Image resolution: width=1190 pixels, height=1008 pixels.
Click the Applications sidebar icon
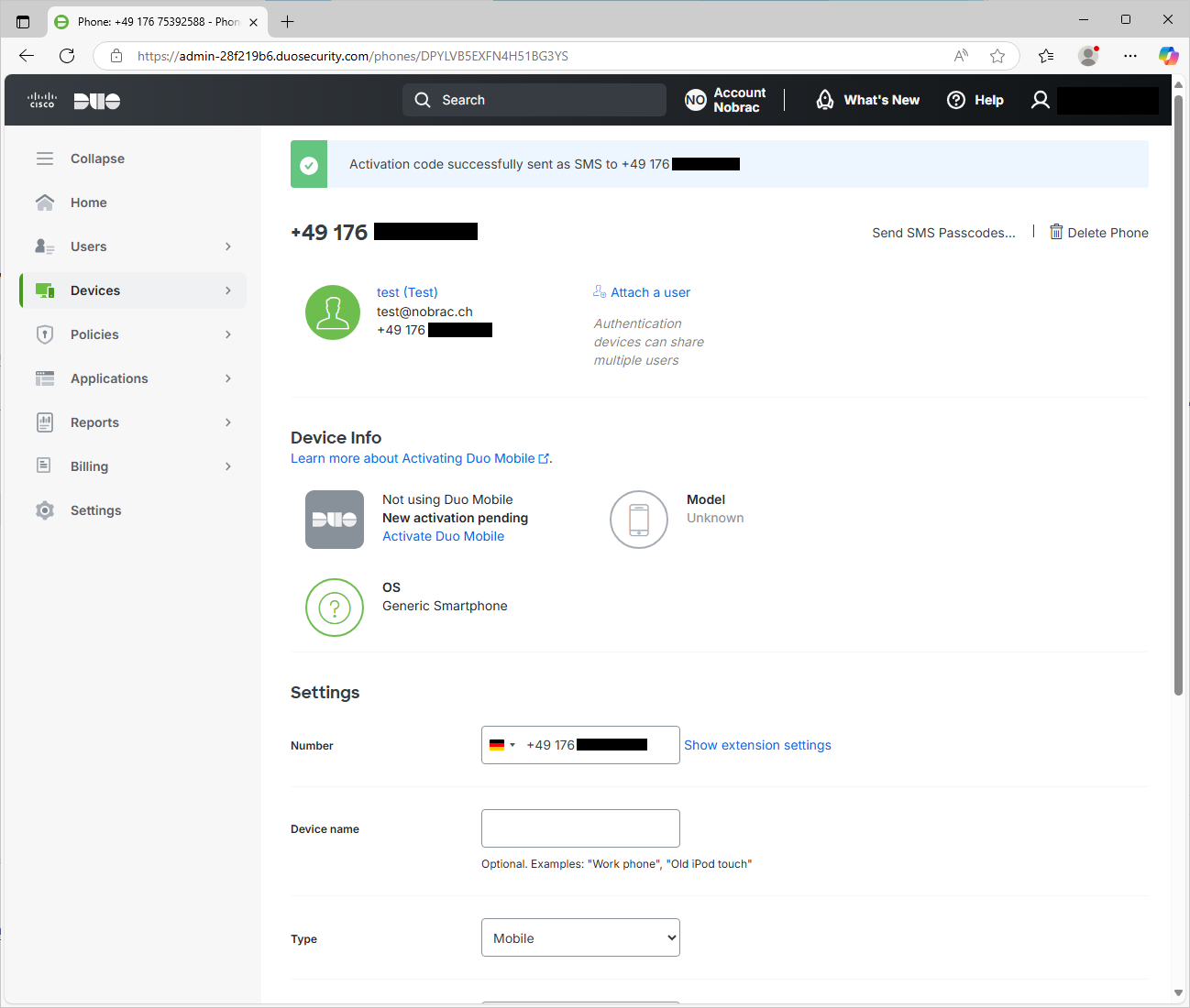click(x=45, y=378)
